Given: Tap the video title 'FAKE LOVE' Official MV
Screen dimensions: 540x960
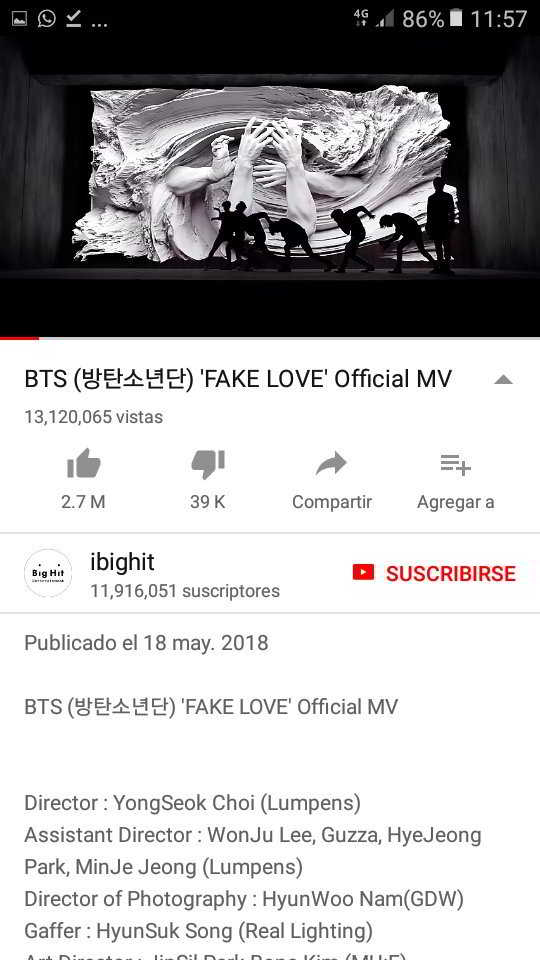Looking at the screenshot, I should coord(238,379).
